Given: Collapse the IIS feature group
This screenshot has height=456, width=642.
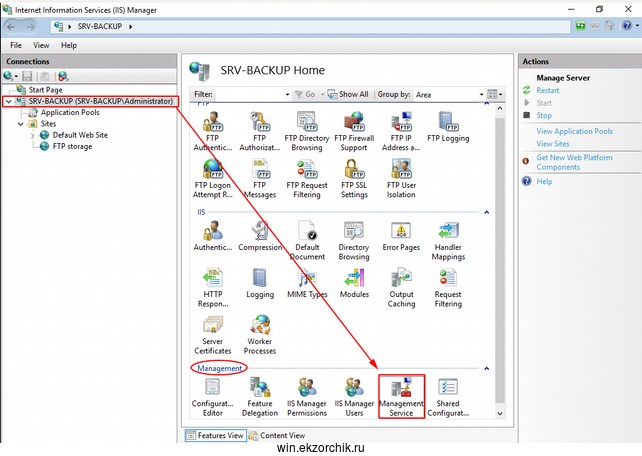Looking at the screenshot, I should coord(486,212).
